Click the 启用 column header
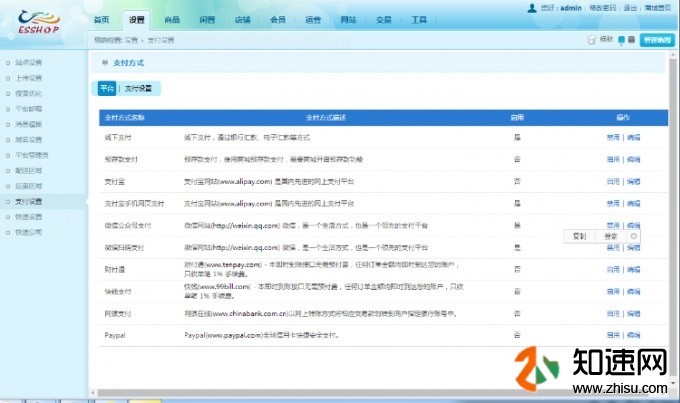 point(517,118)
